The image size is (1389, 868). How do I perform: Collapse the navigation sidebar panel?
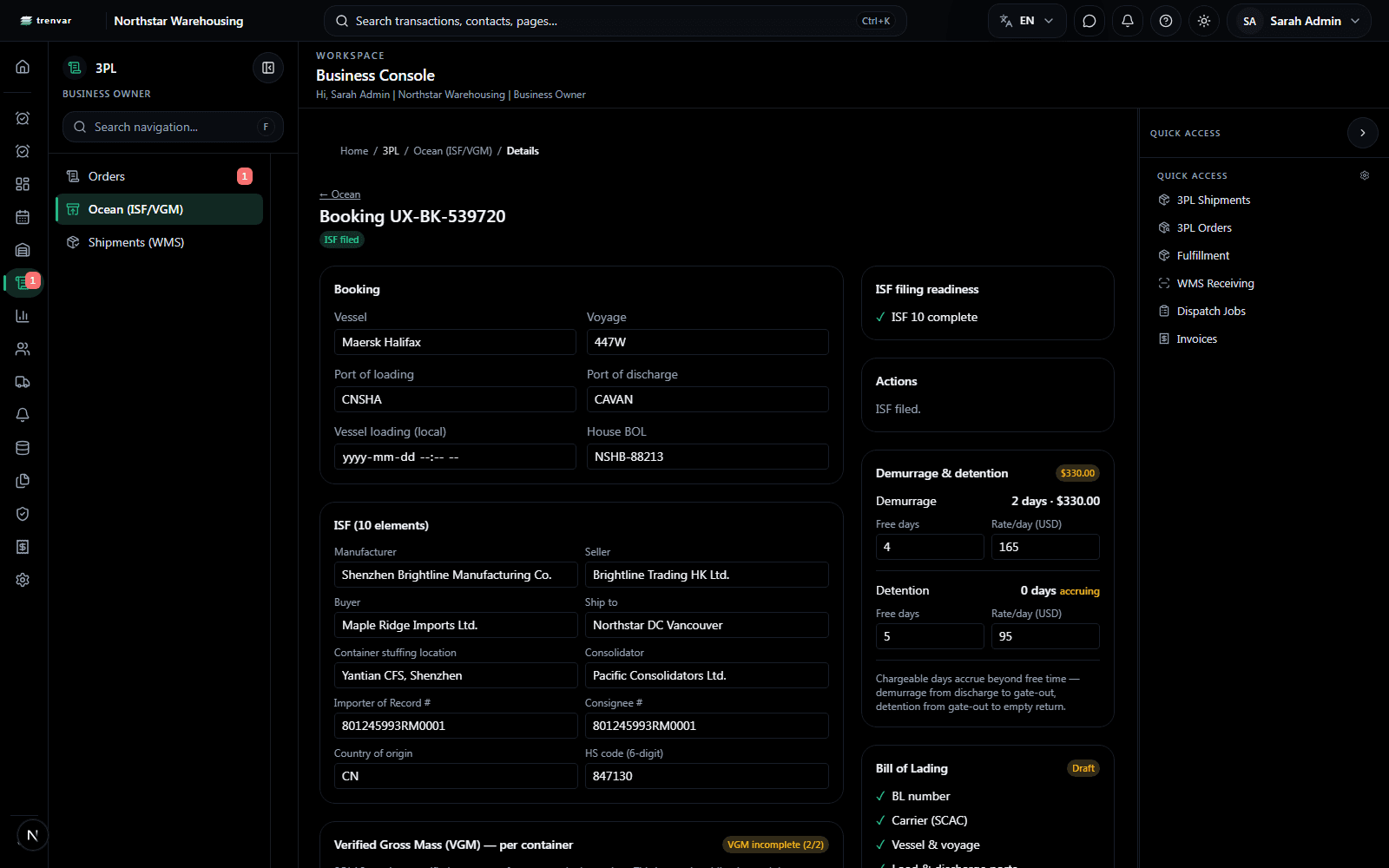[x=268, y=68]
